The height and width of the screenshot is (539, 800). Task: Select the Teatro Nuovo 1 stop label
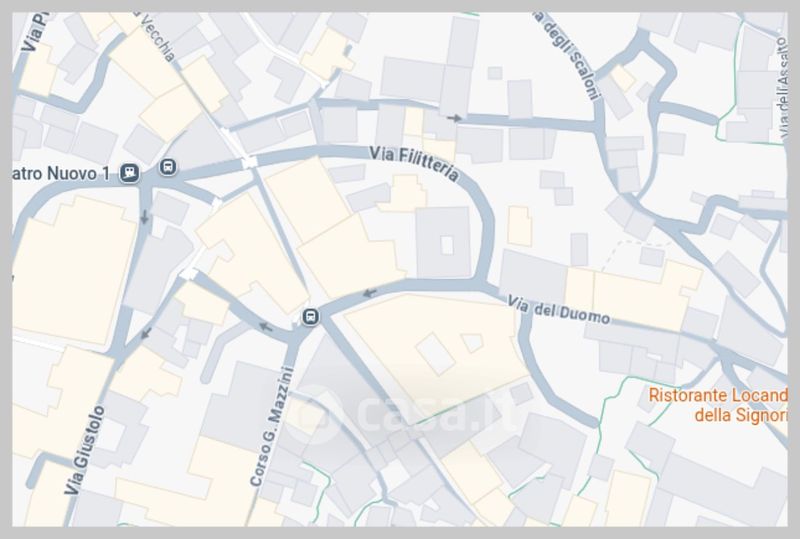tap(61, 174)
